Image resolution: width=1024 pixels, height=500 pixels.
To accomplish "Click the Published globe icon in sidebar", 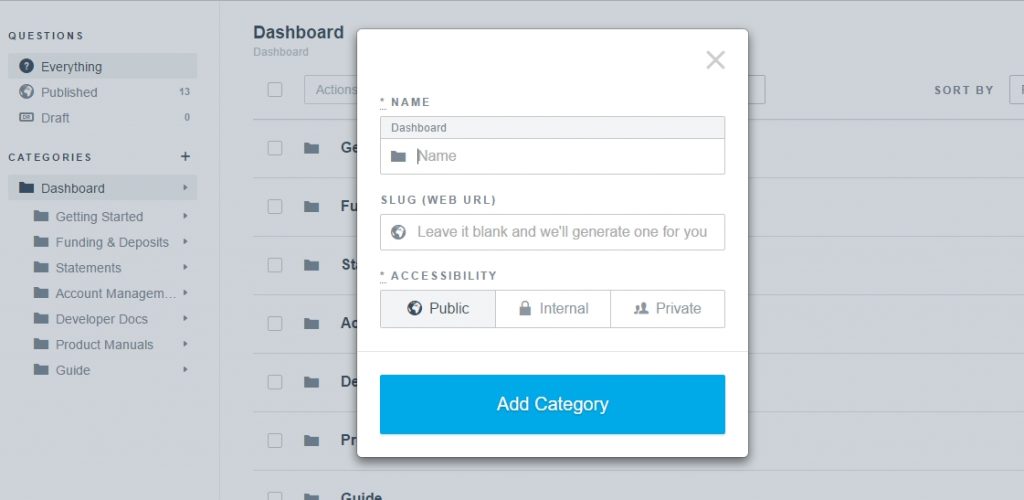I will coord(26,91).
